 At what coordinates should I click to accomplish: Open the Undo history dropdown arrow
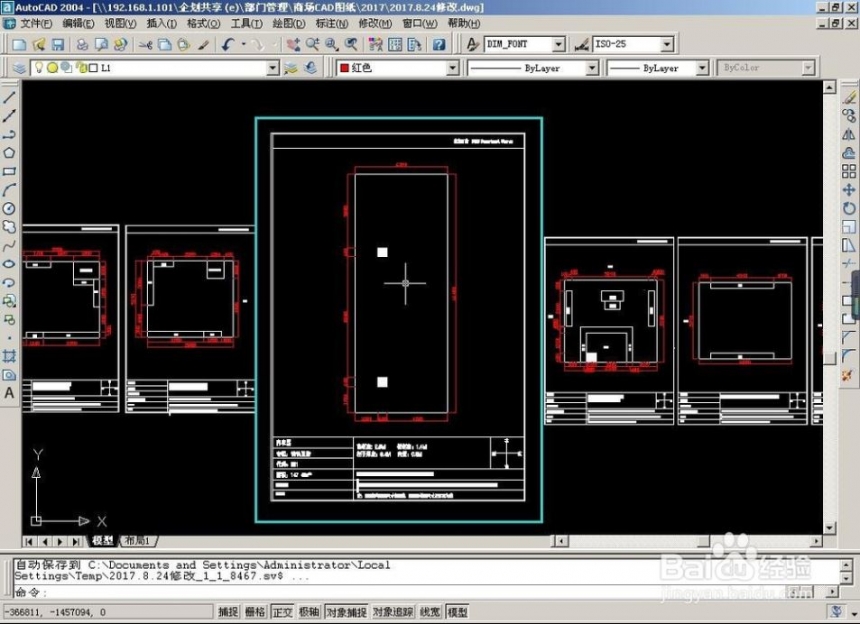click(243, 44)
